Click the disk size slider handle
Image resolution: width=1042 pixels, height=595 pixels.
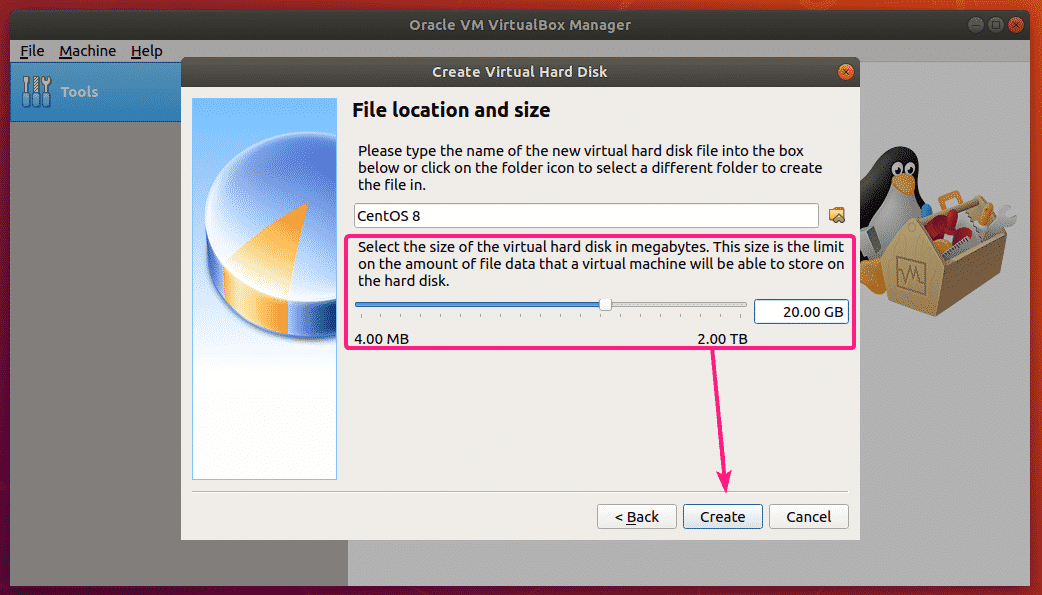pos(605,304)
